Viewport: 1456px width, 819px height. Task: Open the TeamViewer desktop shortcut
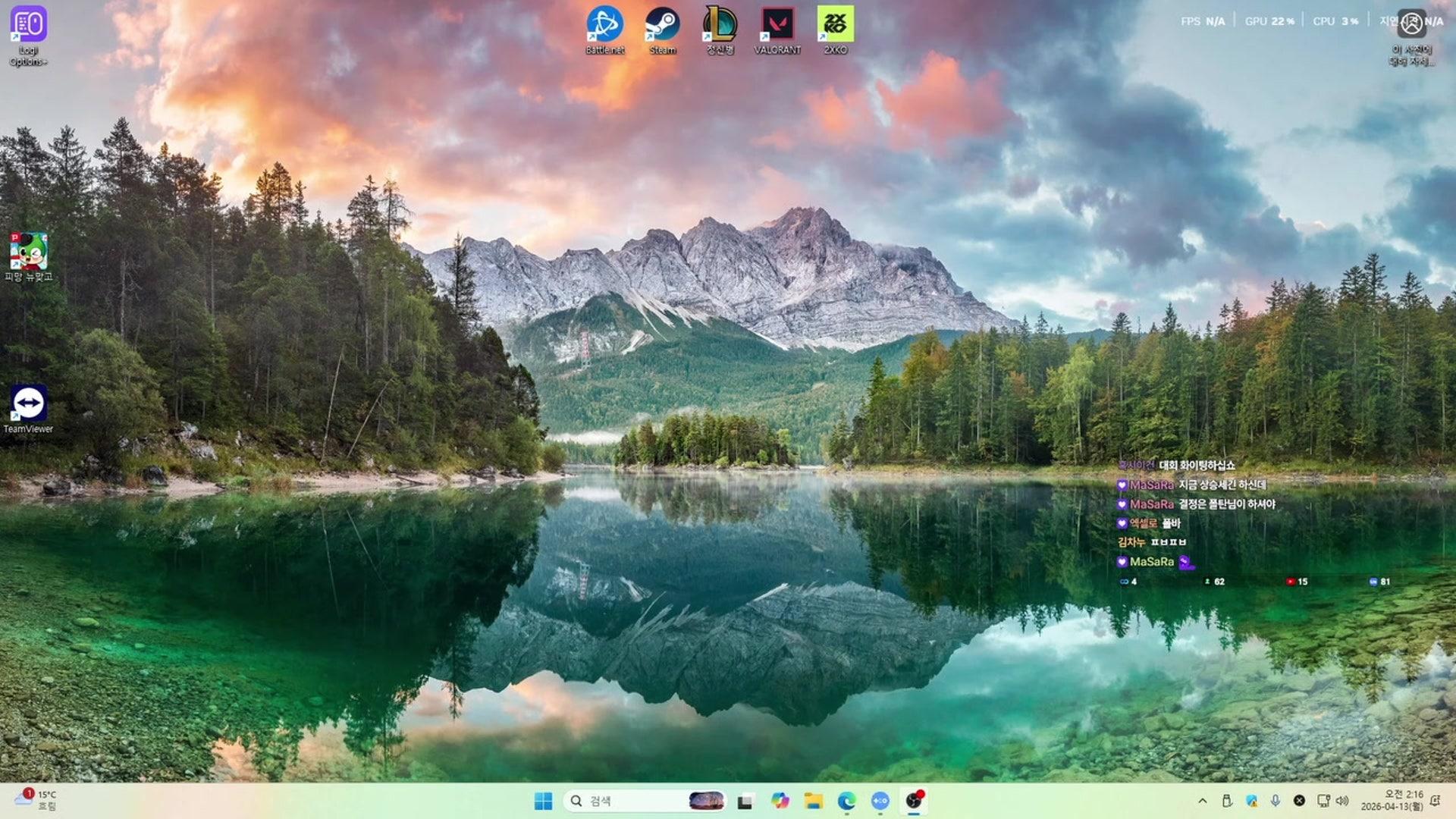28,404
